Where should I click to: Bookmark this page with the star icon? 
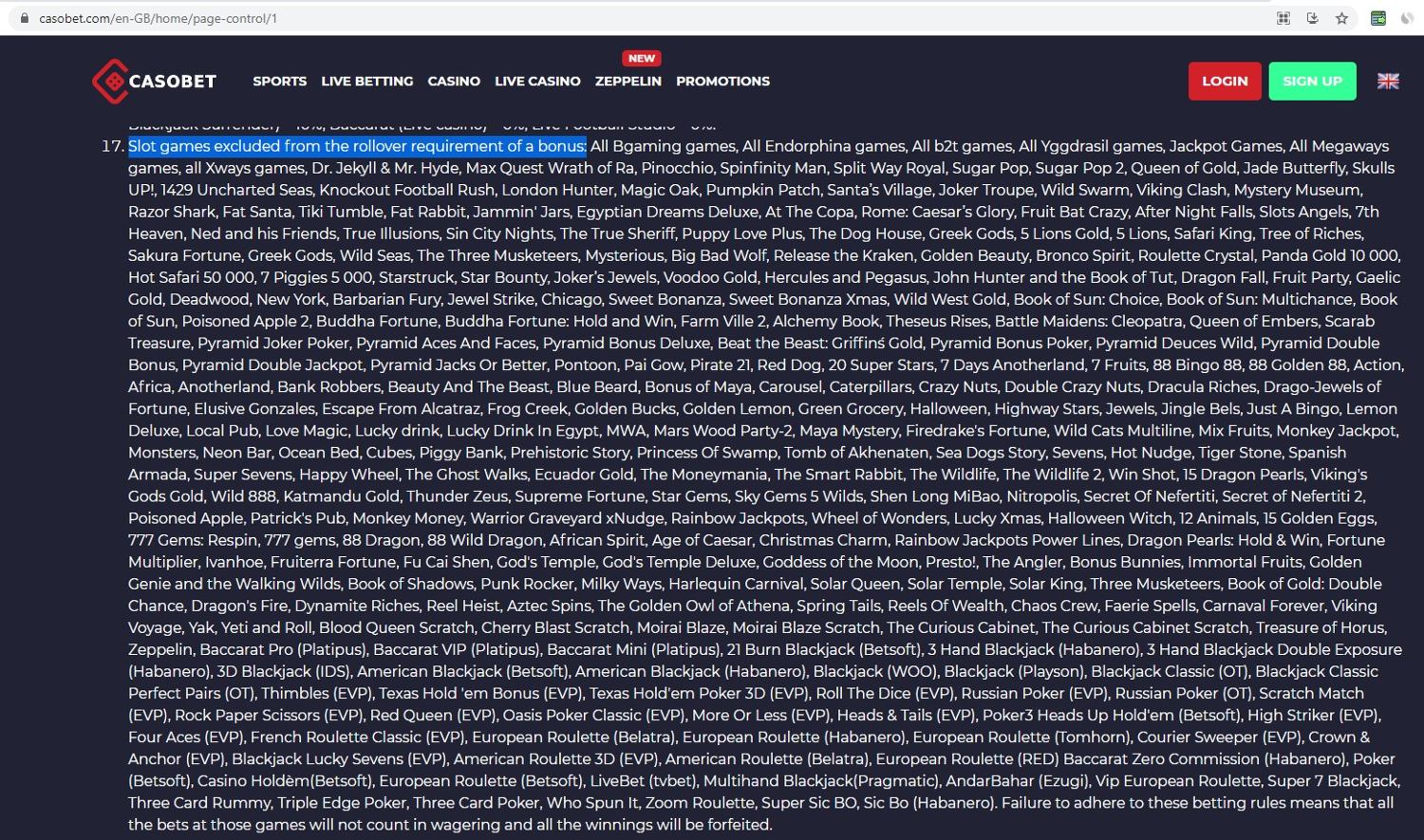click(1341, 18)
